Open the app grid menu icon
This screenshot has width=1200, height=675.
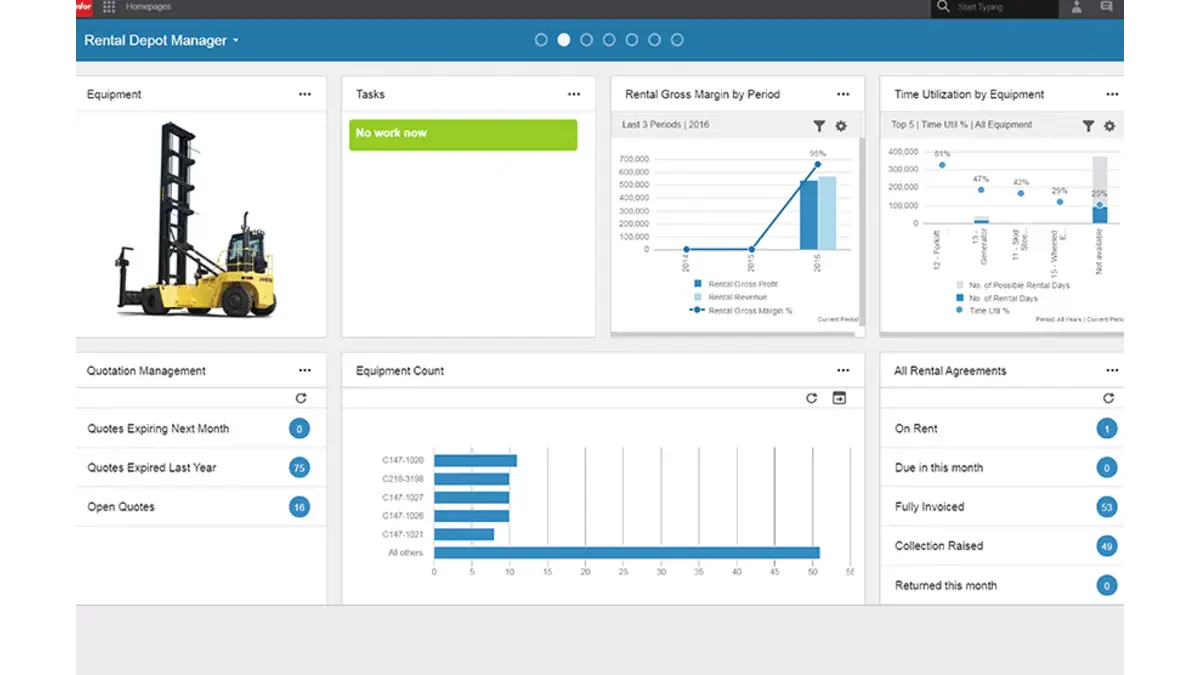(109, 7)
